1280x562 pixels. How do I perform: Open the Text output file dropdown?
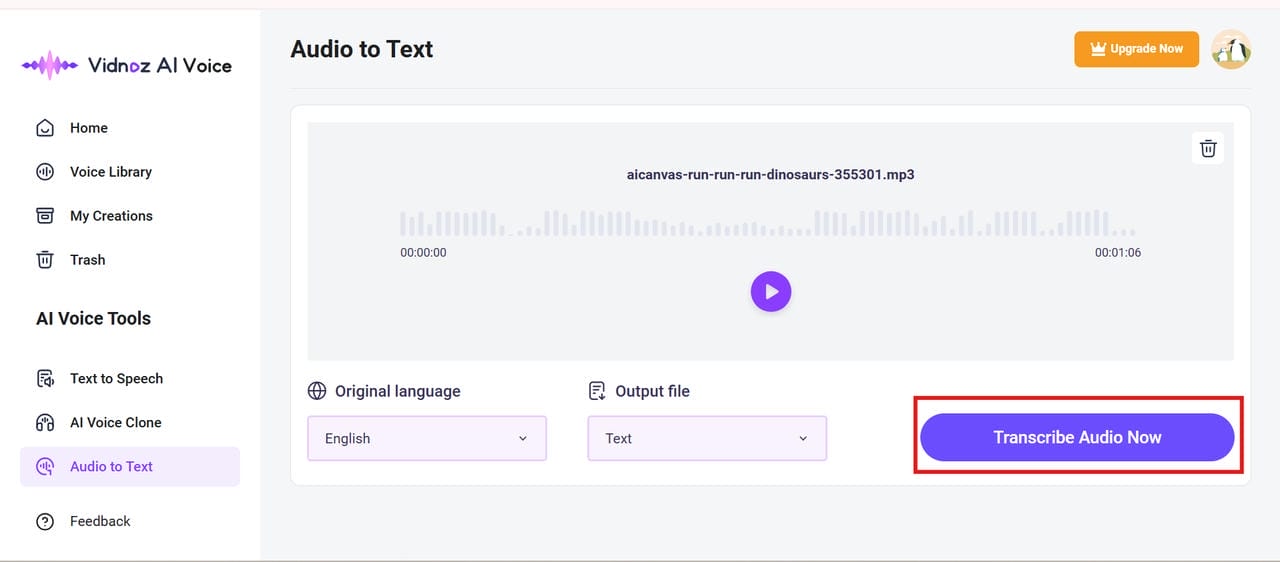[x=707, y=438]
